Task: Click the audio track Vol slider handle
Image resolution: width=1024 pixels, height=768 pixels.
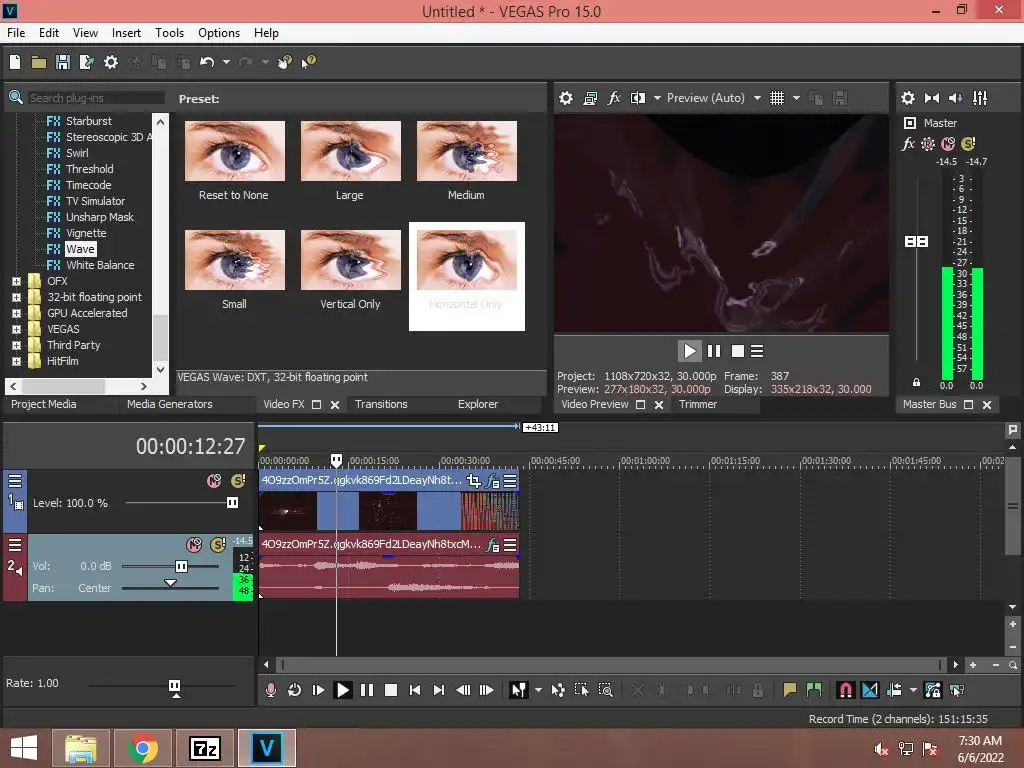Action: tap(181, 566)
